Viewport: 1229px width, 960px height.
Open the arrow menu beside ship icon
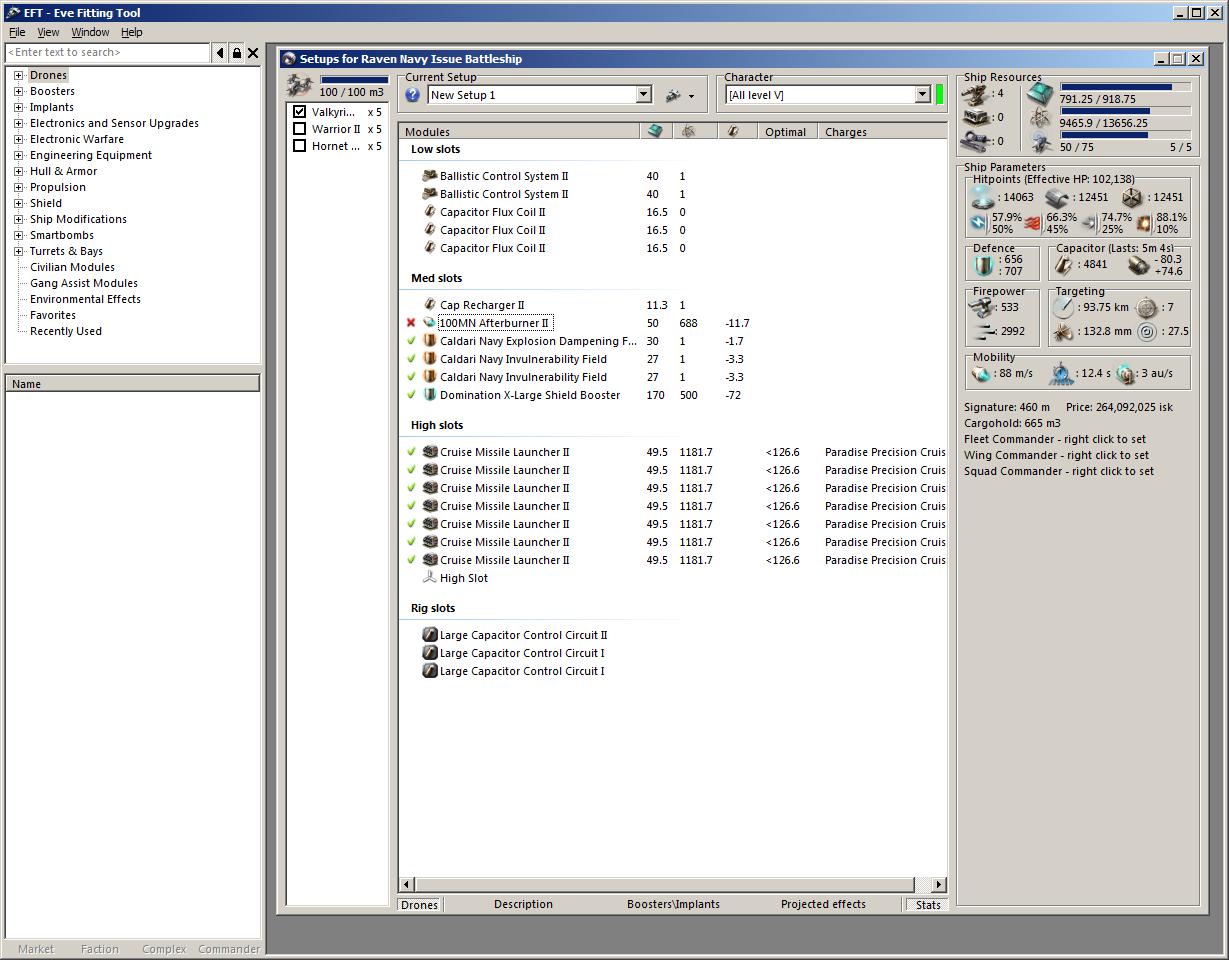691,96
